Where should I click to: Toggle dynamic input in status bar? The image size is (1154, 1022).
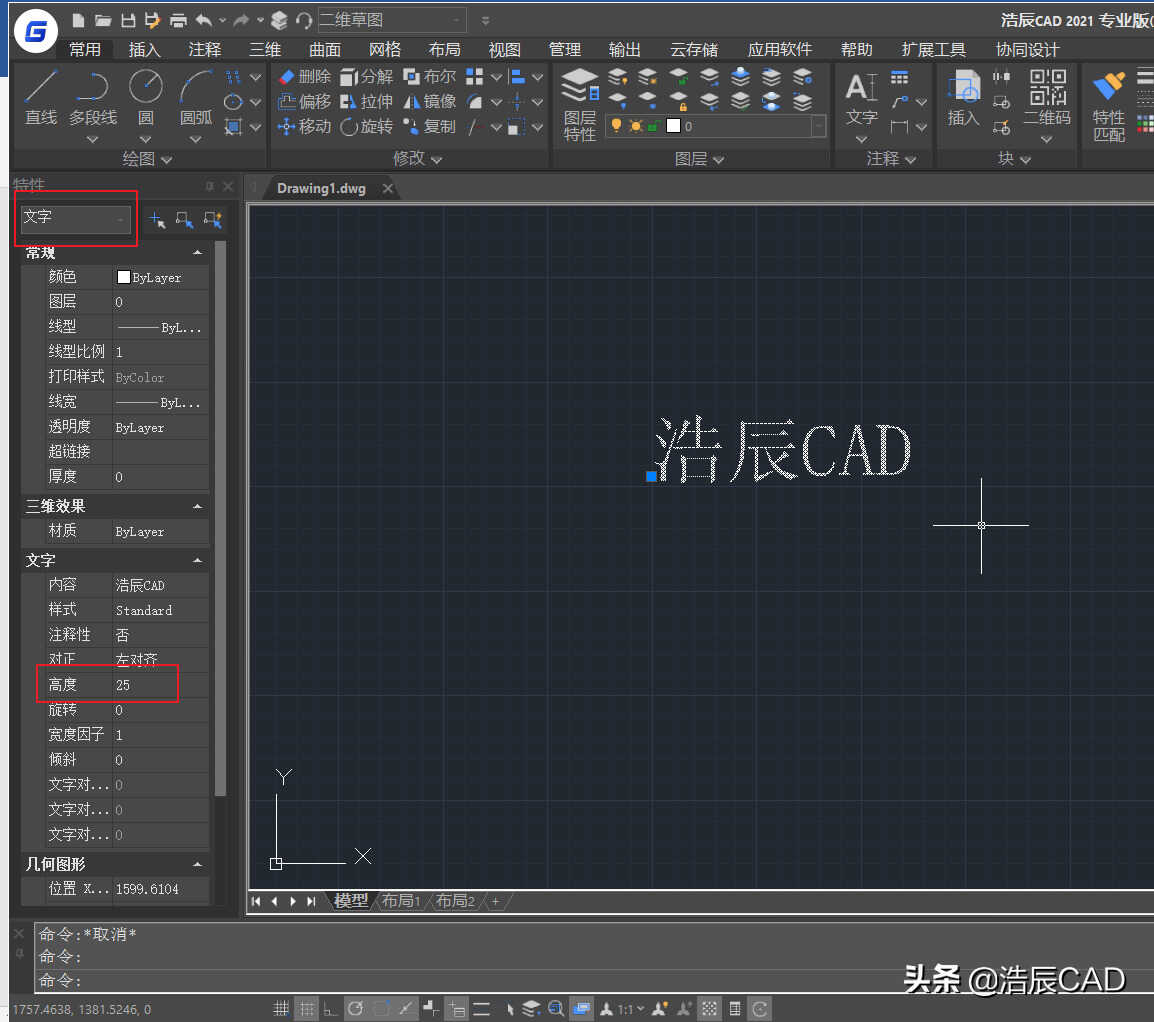456,1009
